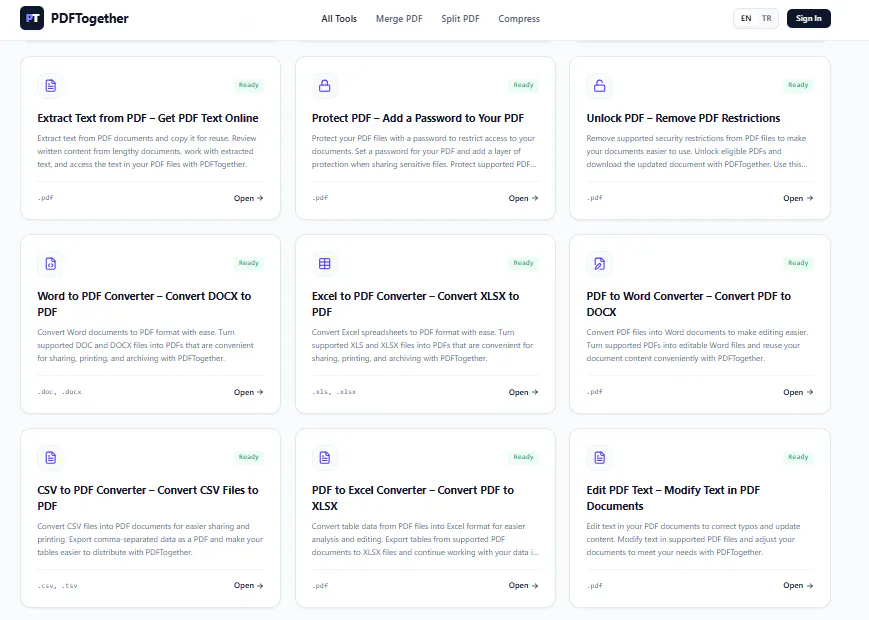The width and height of the screenshot is (869, 620).
Task: Click the Unlock PDF open-padlock icon
Action: coord(600,86)
